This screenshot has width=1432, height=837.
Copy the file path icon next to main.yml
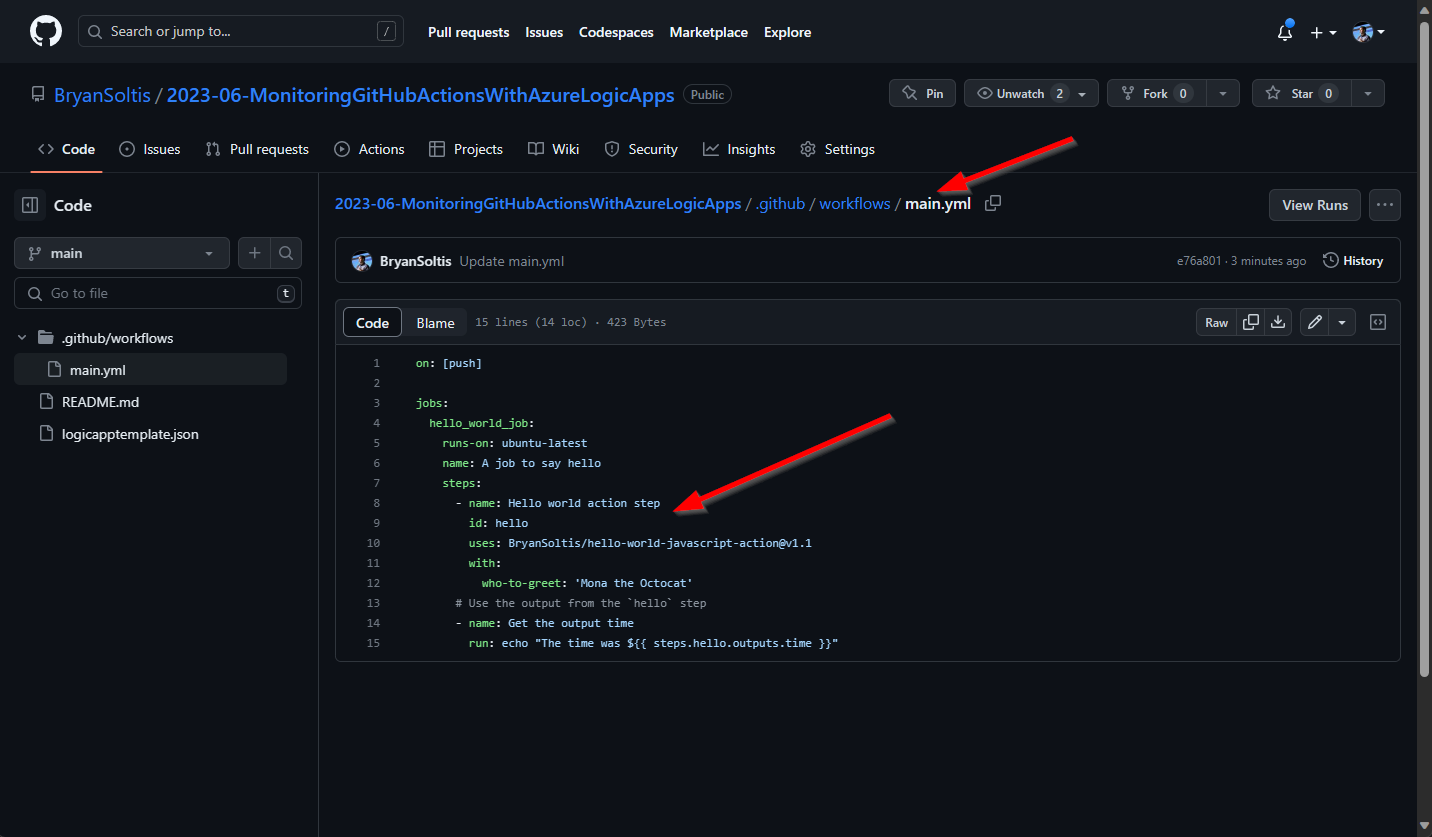coord(992,204)
